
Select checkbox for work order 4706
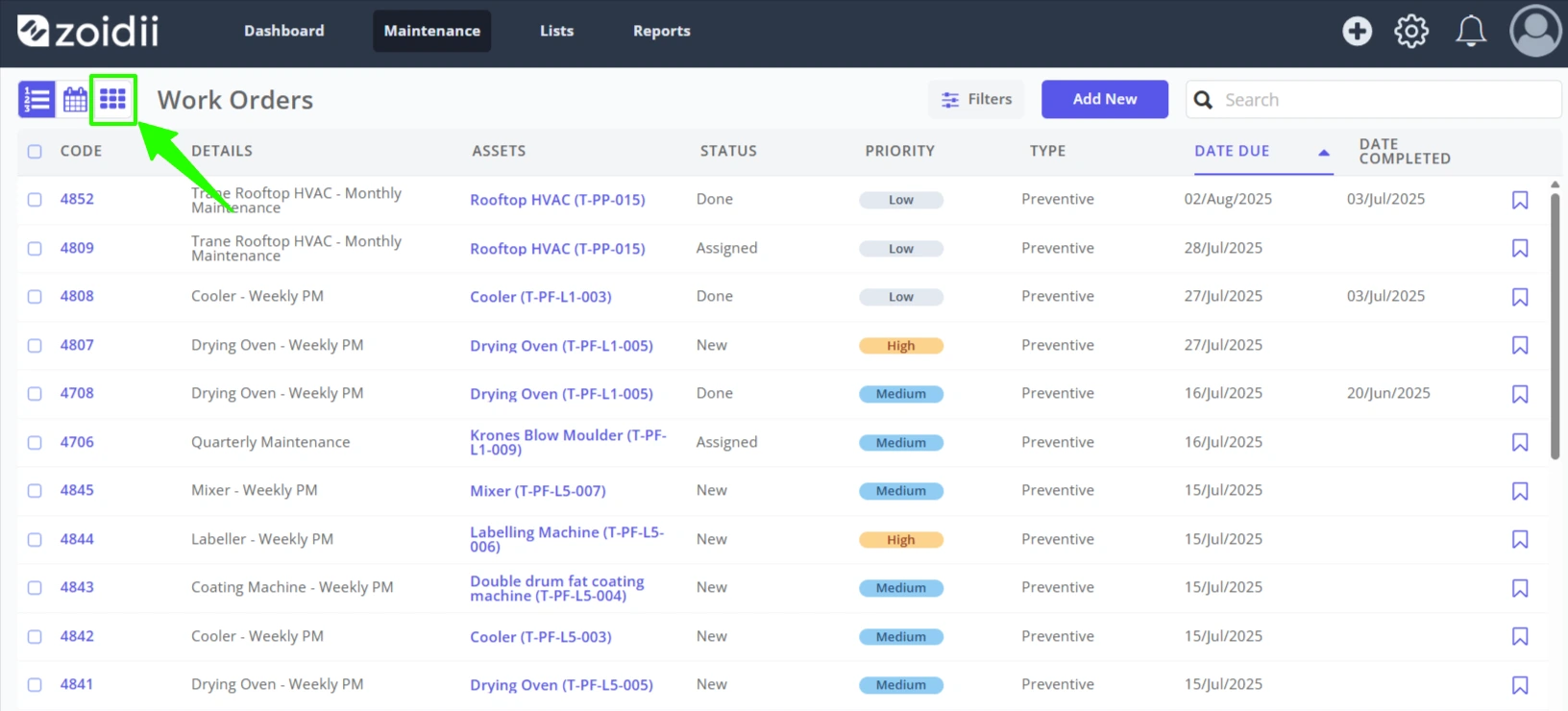coord(35,442)
